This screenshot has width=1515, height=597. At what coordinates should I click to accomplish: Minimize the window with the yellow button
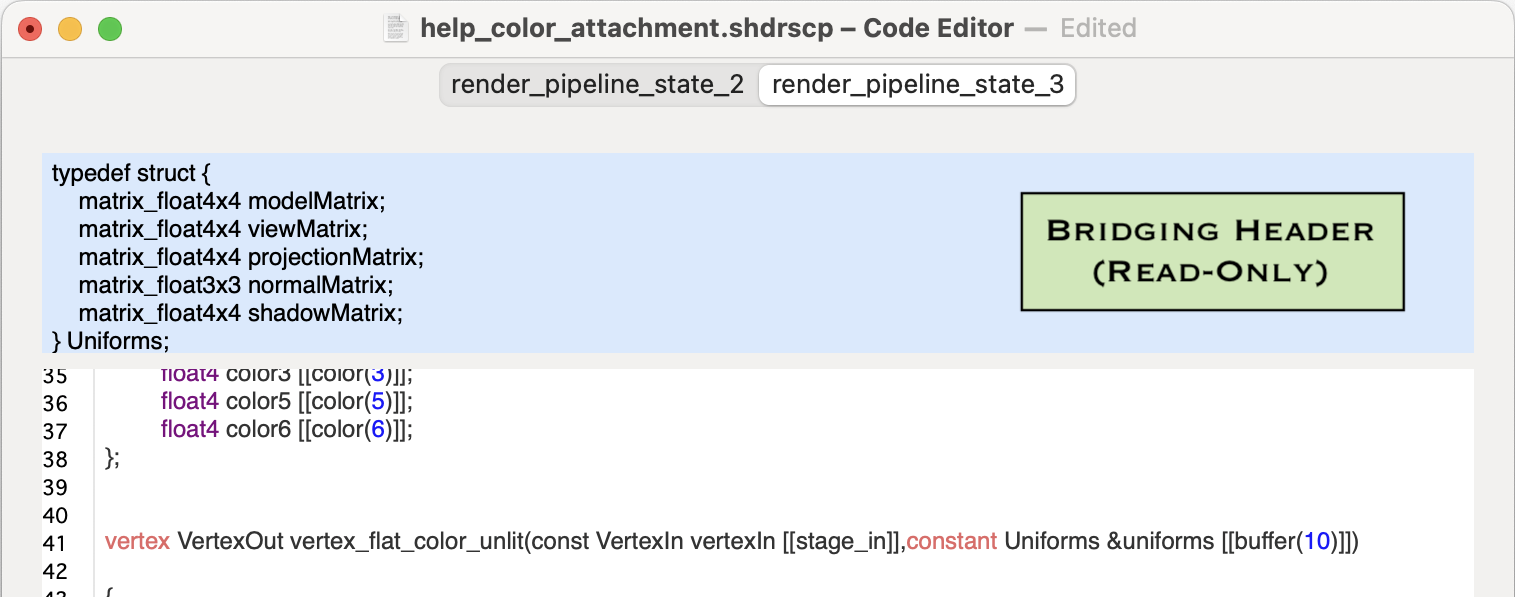click(70, 29)
